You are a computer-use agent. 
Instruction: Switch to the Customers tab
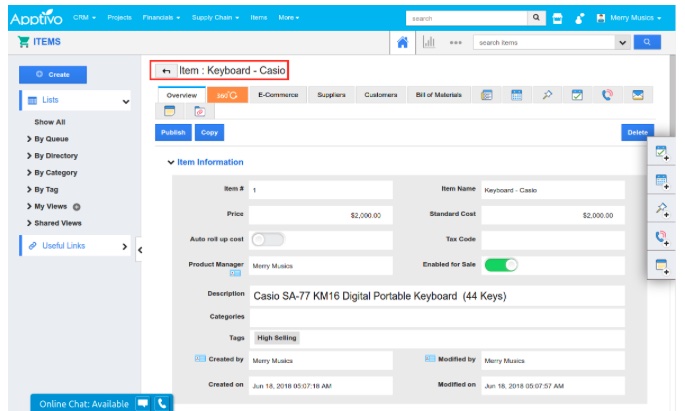pos(381,95)
